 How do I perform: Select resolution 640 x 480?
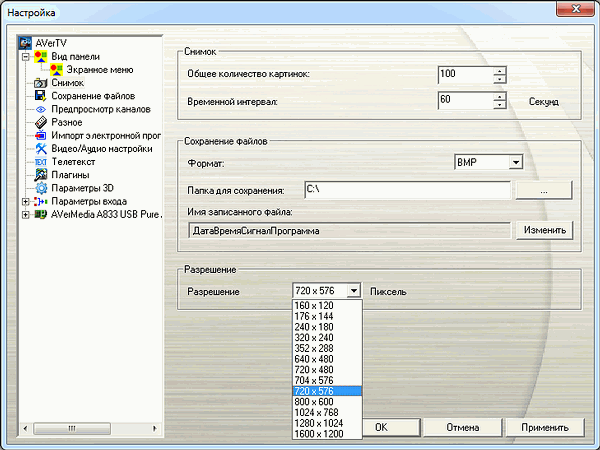327,359
